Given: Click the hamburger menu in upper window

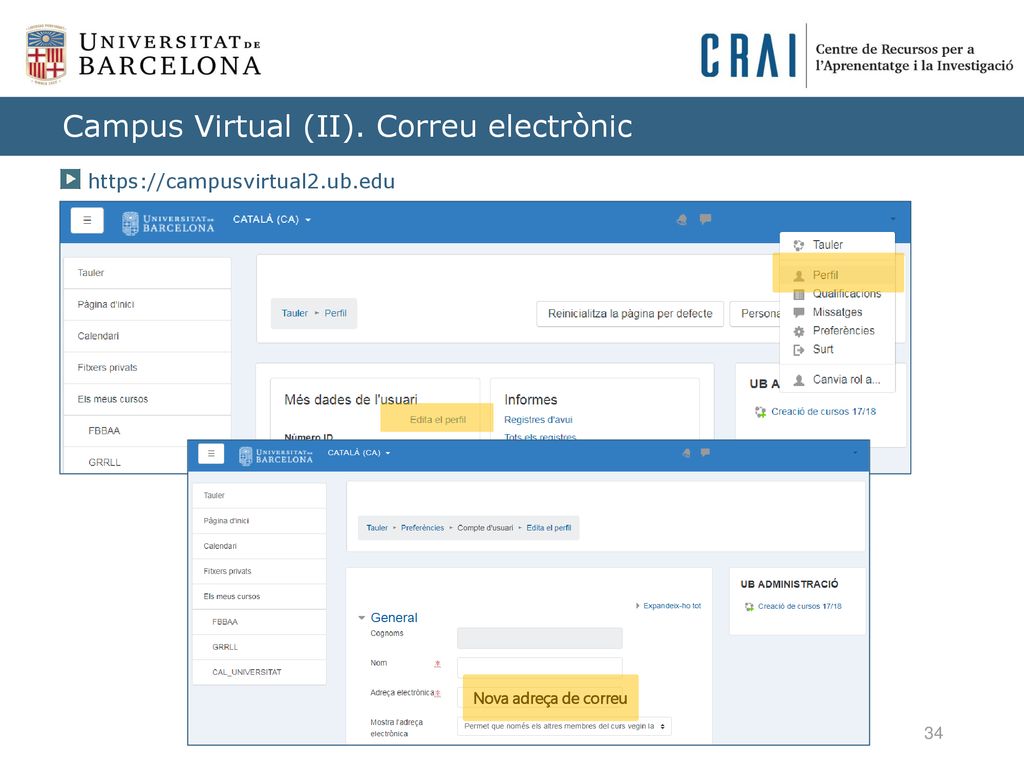Looking at the screenshot, I should click(87, 220).
